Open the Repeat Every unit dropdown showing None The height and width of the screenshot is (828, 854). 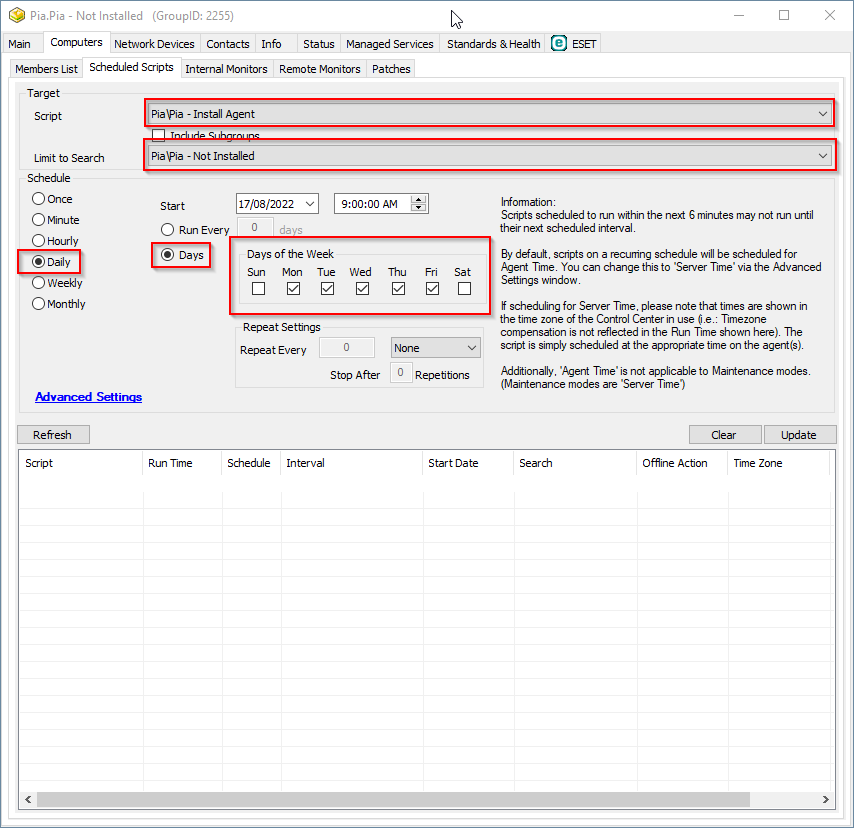point(436,348)
